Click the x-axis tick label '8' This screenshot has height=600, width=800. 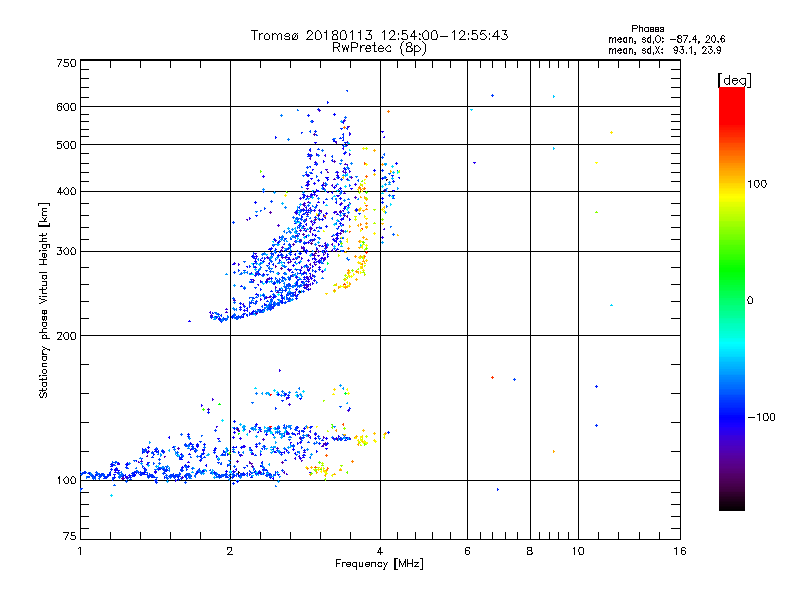point(530,551)
